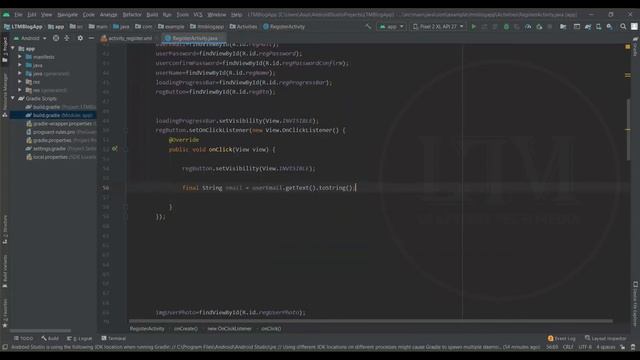Image resolution: width=640 pixels, height=360 pixels.
Task: Click onCreate() in the editor breadcrumb
Action: [186, 329]
